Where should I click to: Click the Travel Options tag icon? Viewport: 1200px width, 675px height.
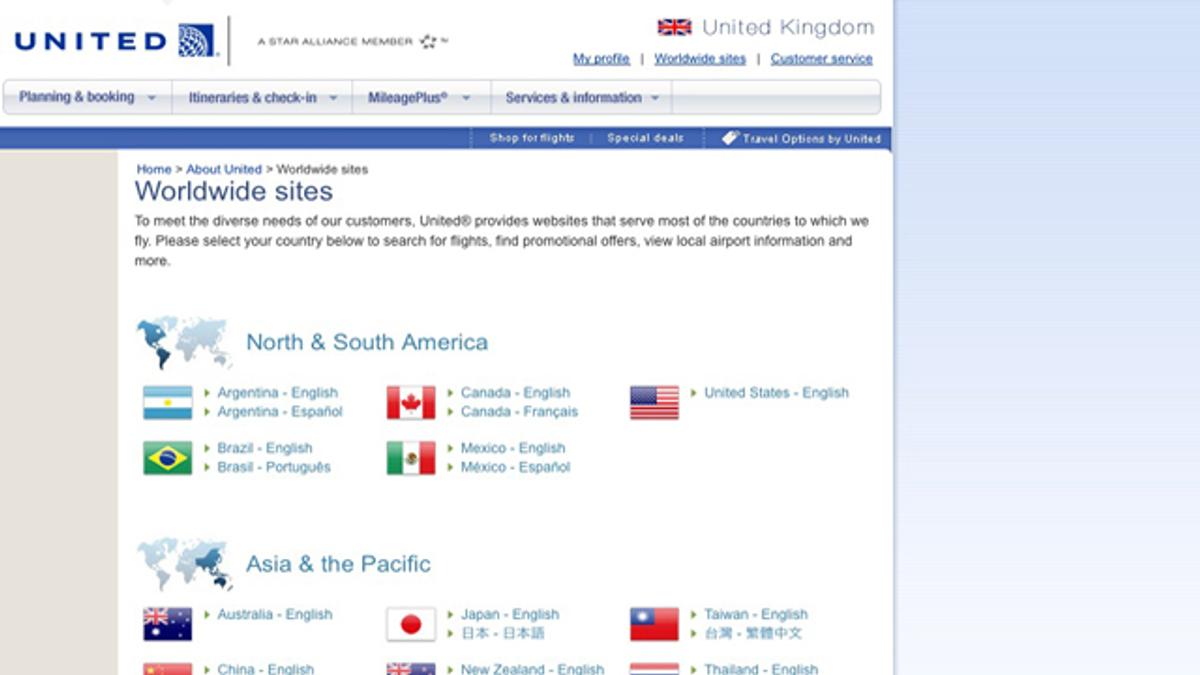(x=730, y=138)
